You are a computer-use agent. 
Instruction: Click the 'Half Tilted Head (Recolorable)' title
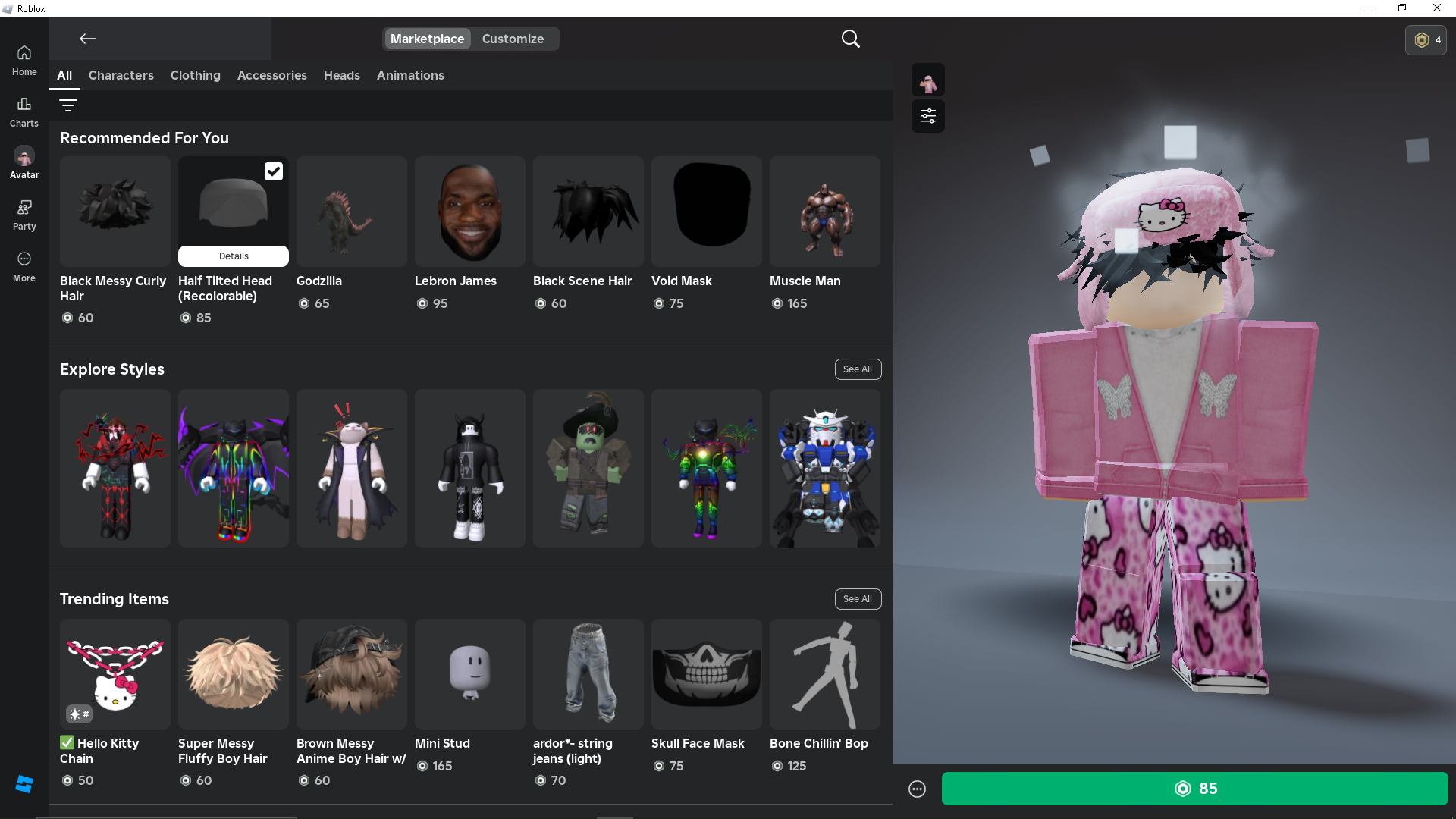tap(225, 288)
